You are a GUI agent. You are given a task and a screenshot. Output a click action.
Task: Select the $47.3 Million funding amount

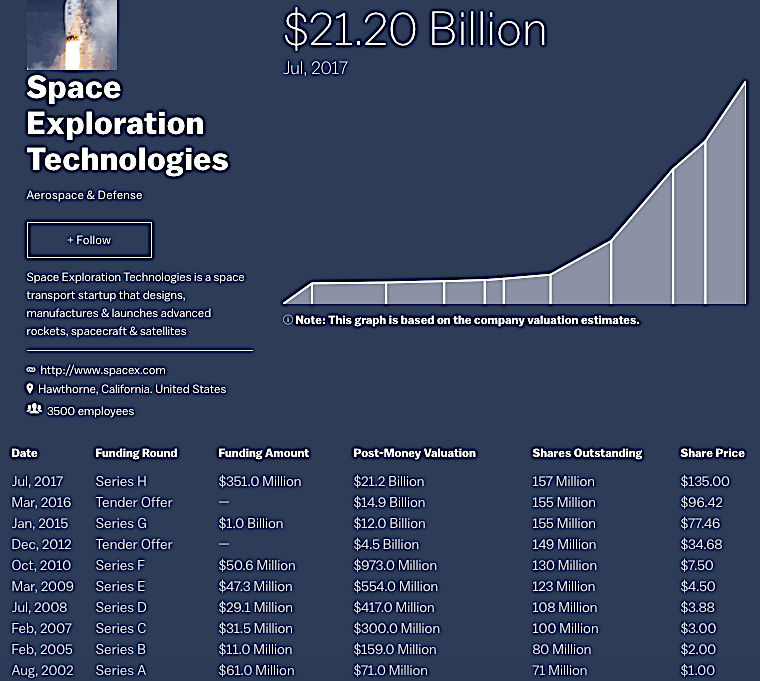coord(255,586)
